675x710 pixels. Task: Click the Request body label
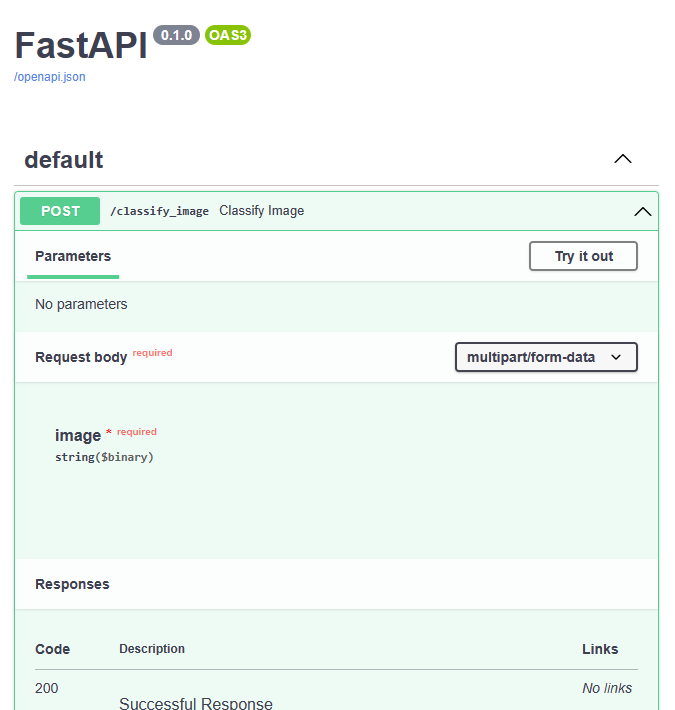coord(81,357)
